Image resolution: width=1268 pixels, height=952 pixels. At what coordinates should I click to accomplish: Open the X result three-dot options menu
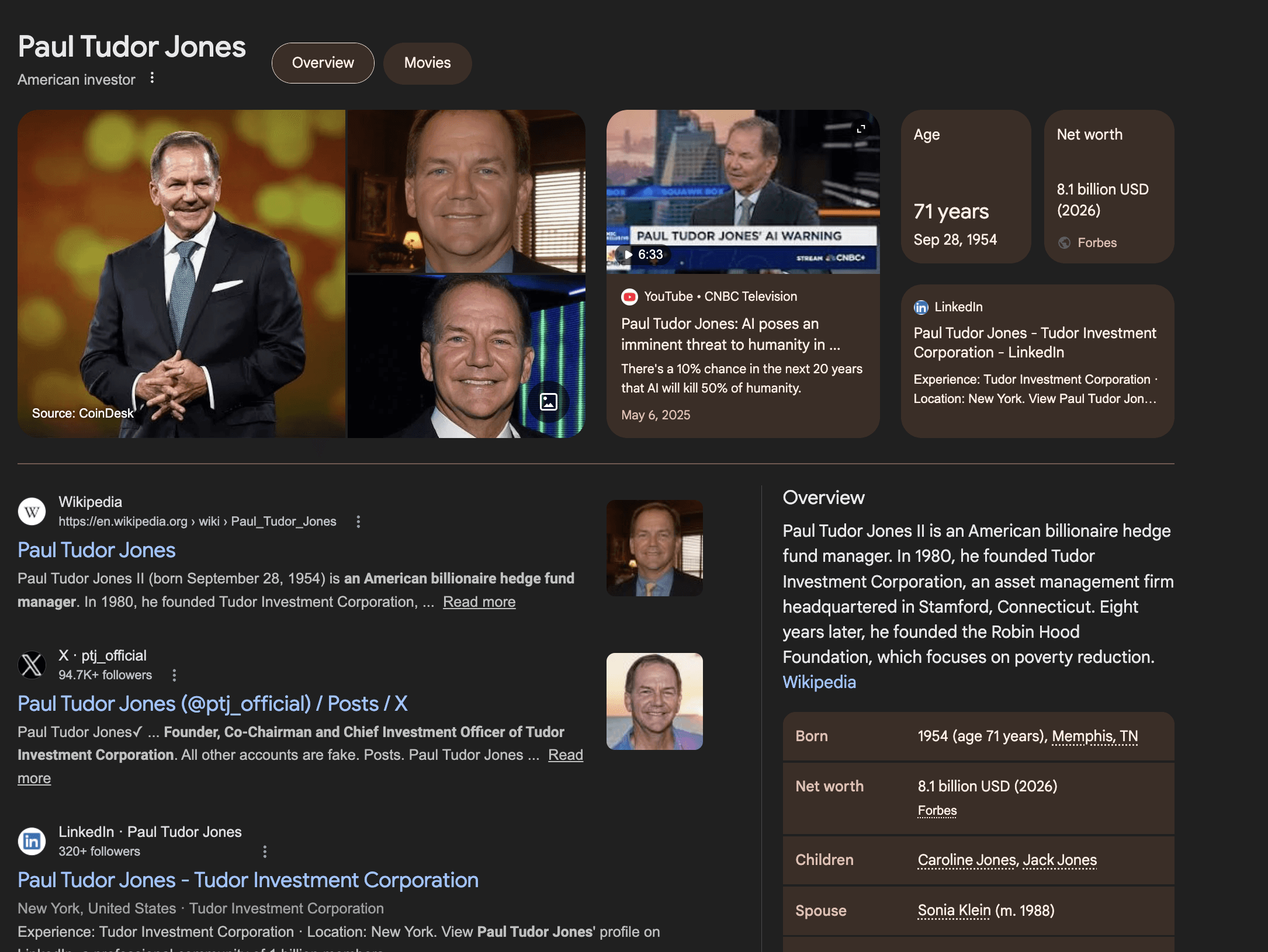[174, 675]
